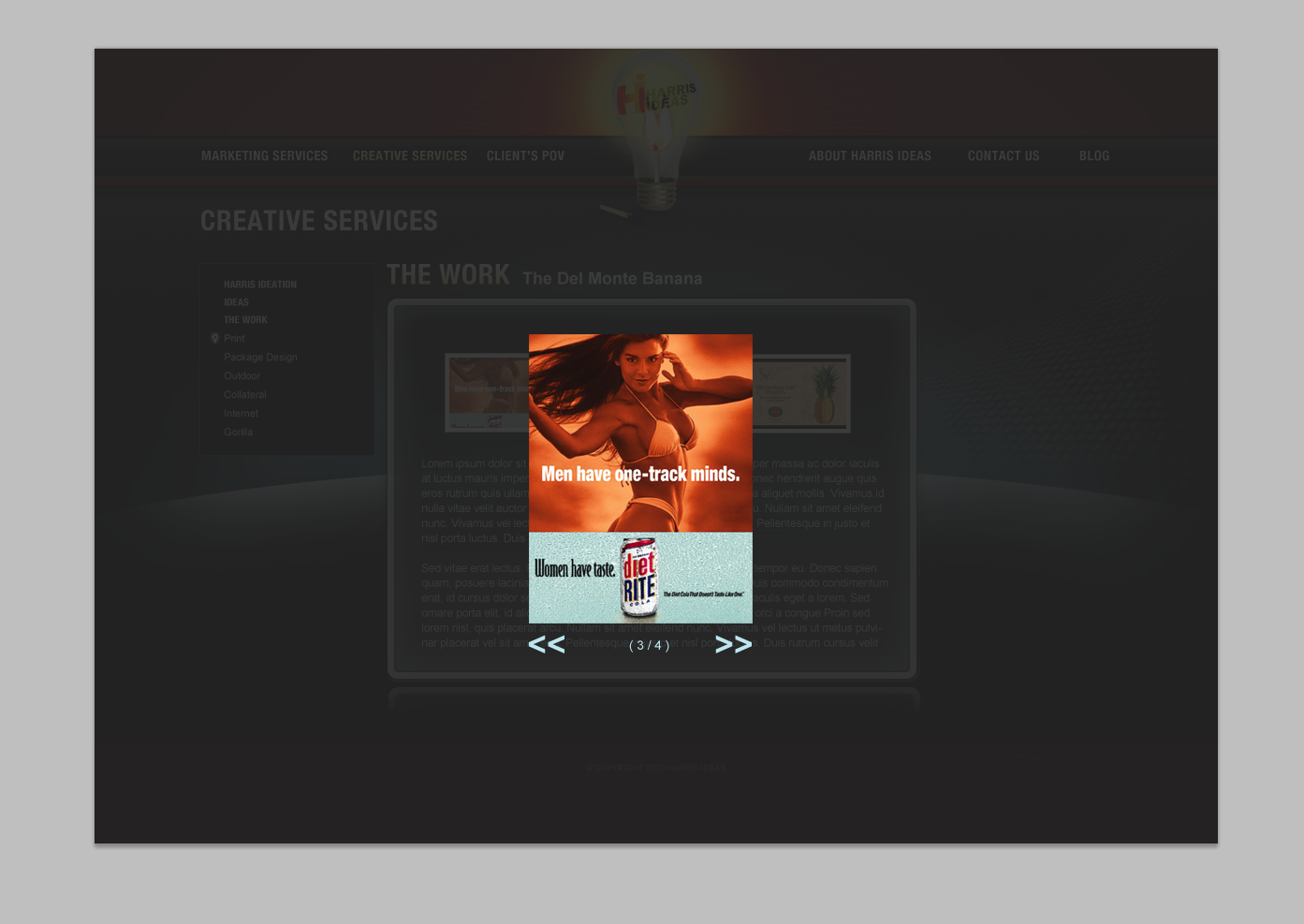Select Harris Ideation in sidebar
Image resolution: width=1304 pixels, height=924 pixels.
pos(260,285)
